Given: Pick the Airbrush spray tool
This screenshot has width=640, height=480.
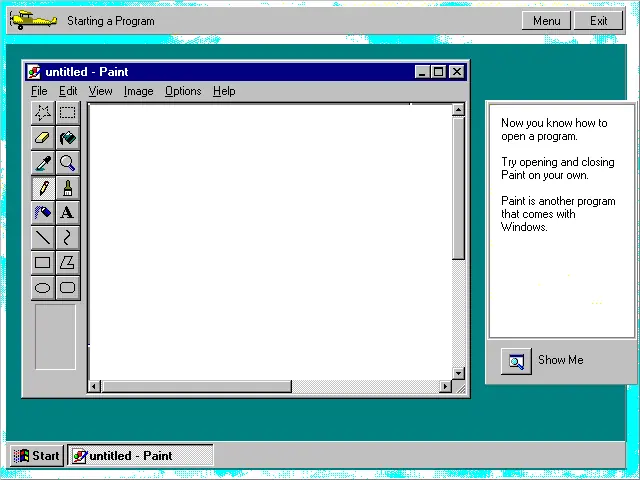Looking at the screenshot, I should [x=43, y=213].
